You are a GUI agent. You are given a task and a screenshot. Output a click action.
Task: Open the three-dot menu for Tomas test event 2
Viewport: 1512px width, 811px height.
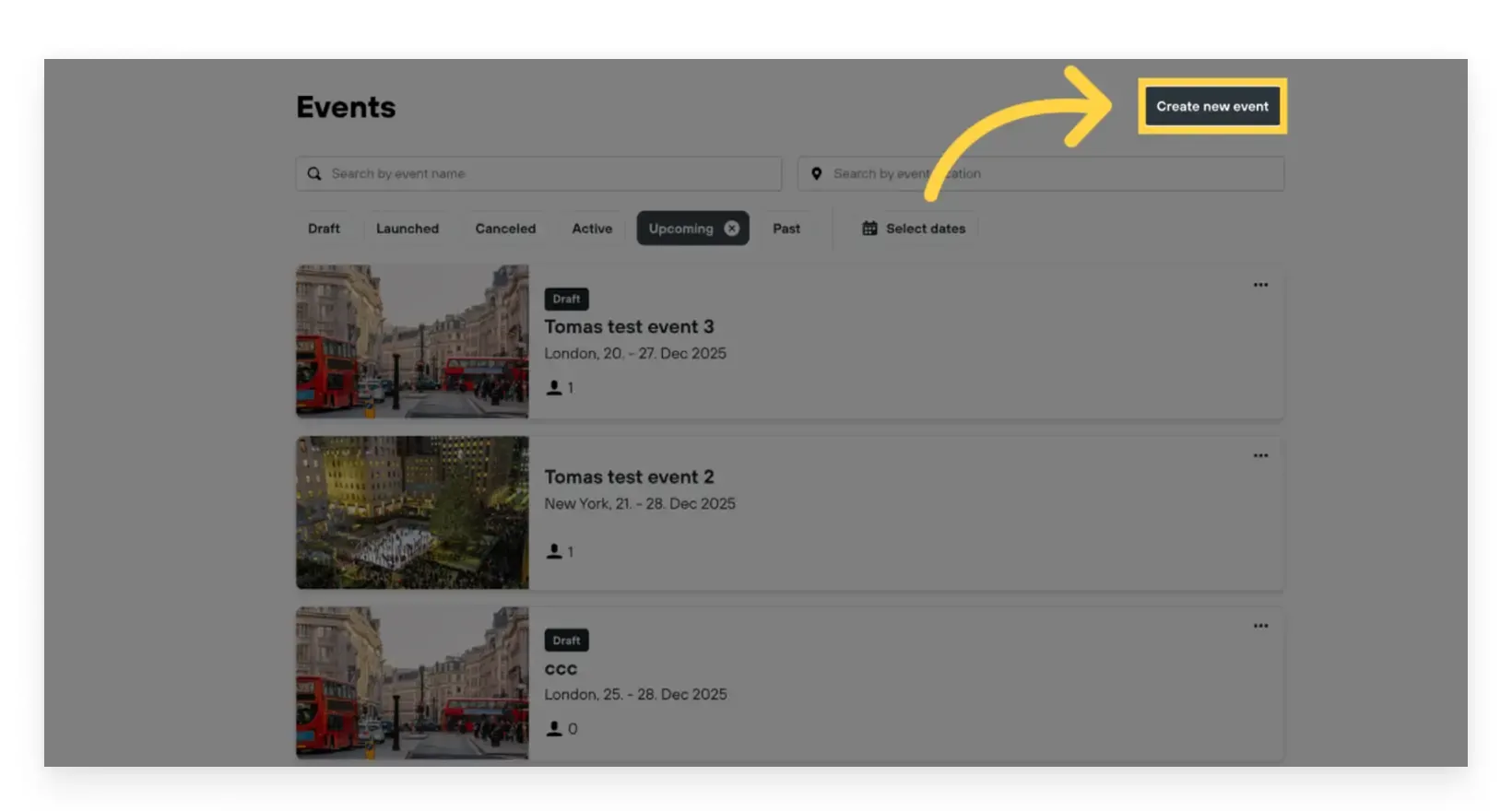(1260, 455)
